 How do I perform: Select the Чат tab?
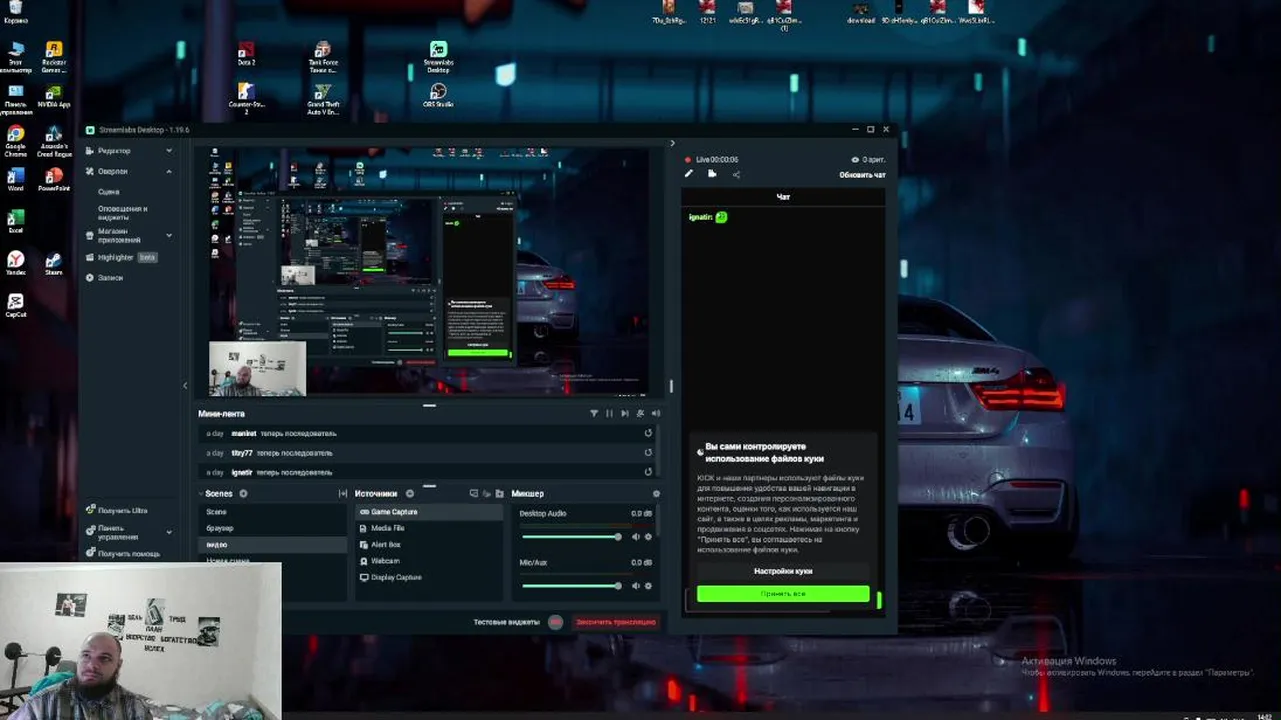783,197
